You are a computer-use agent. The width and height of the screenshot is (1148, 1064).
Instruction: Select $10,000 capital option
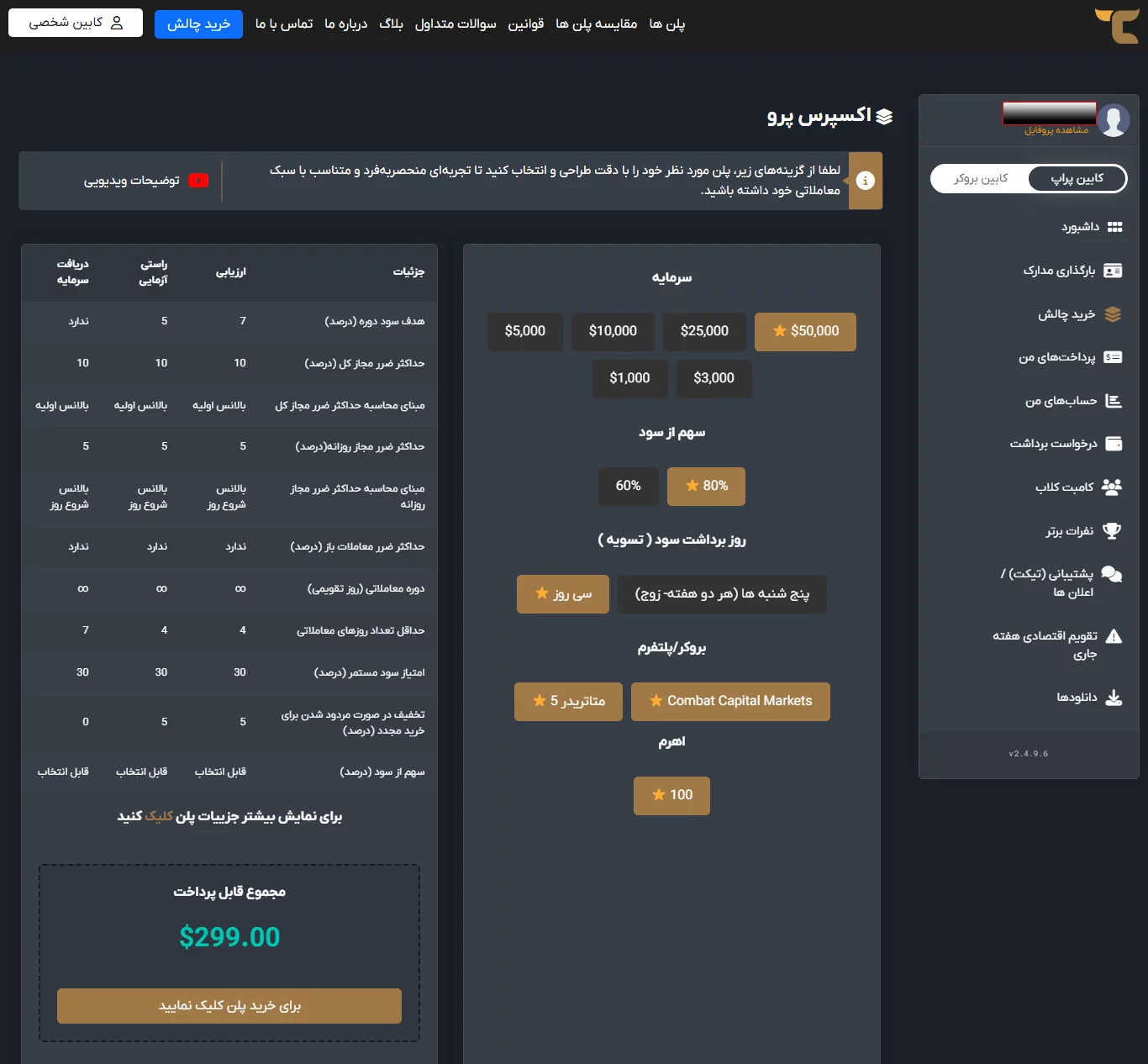click(613, 331)
